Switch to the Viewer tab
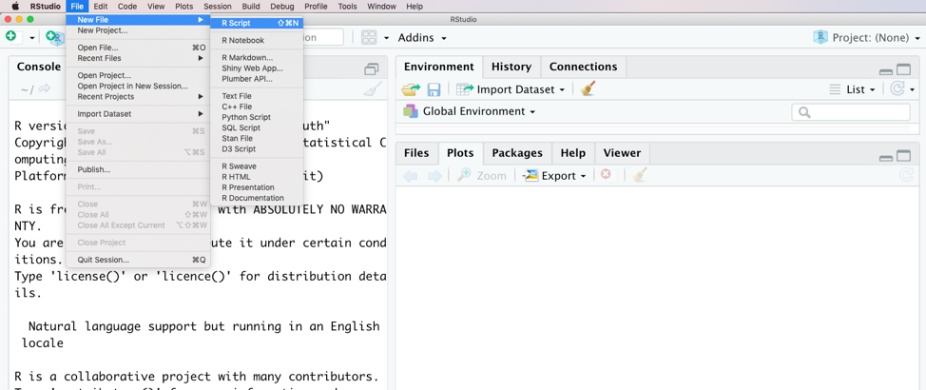 622,153
